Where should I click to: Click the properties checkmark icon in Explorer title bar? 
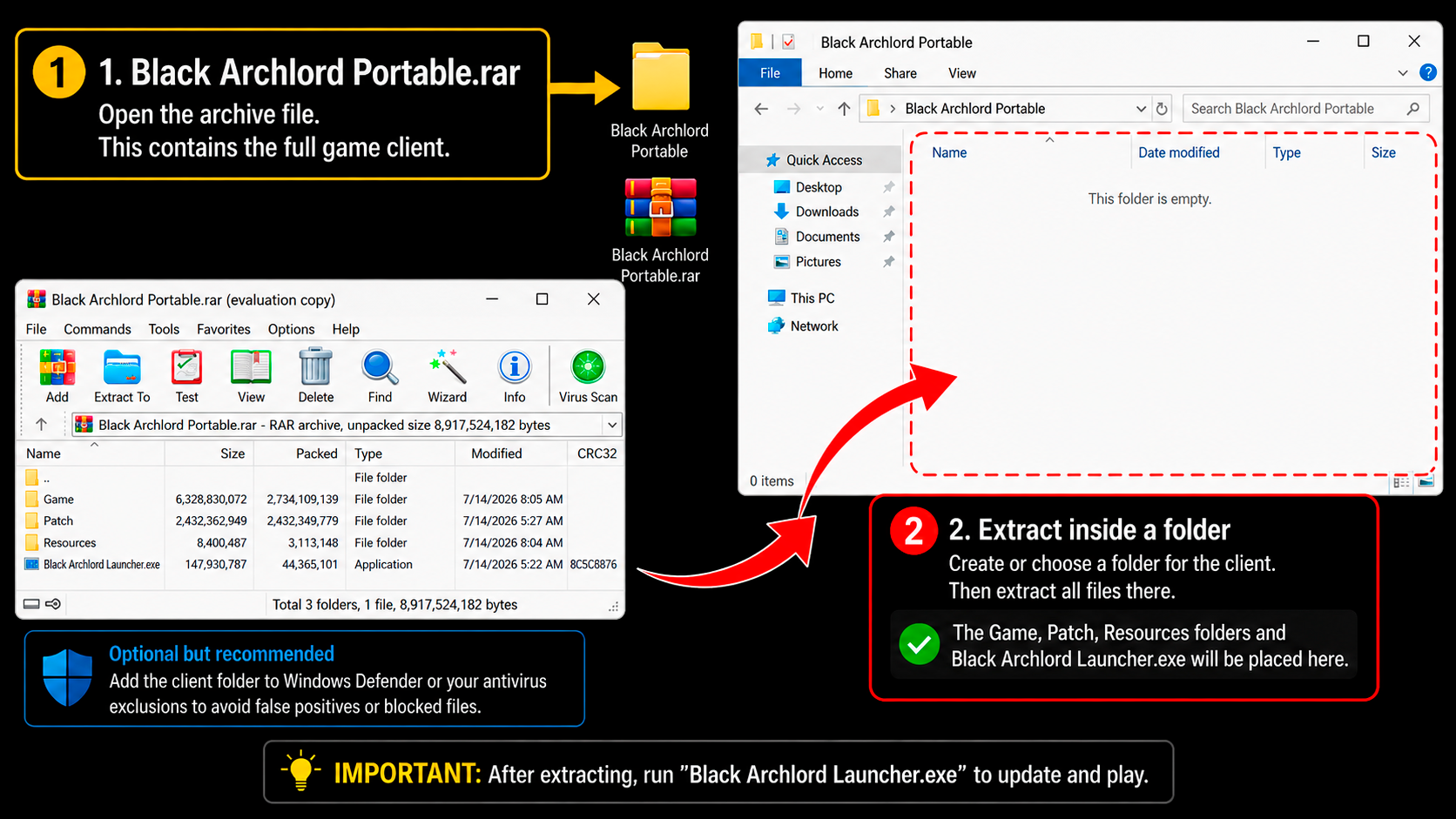click(x=788, y=42)
